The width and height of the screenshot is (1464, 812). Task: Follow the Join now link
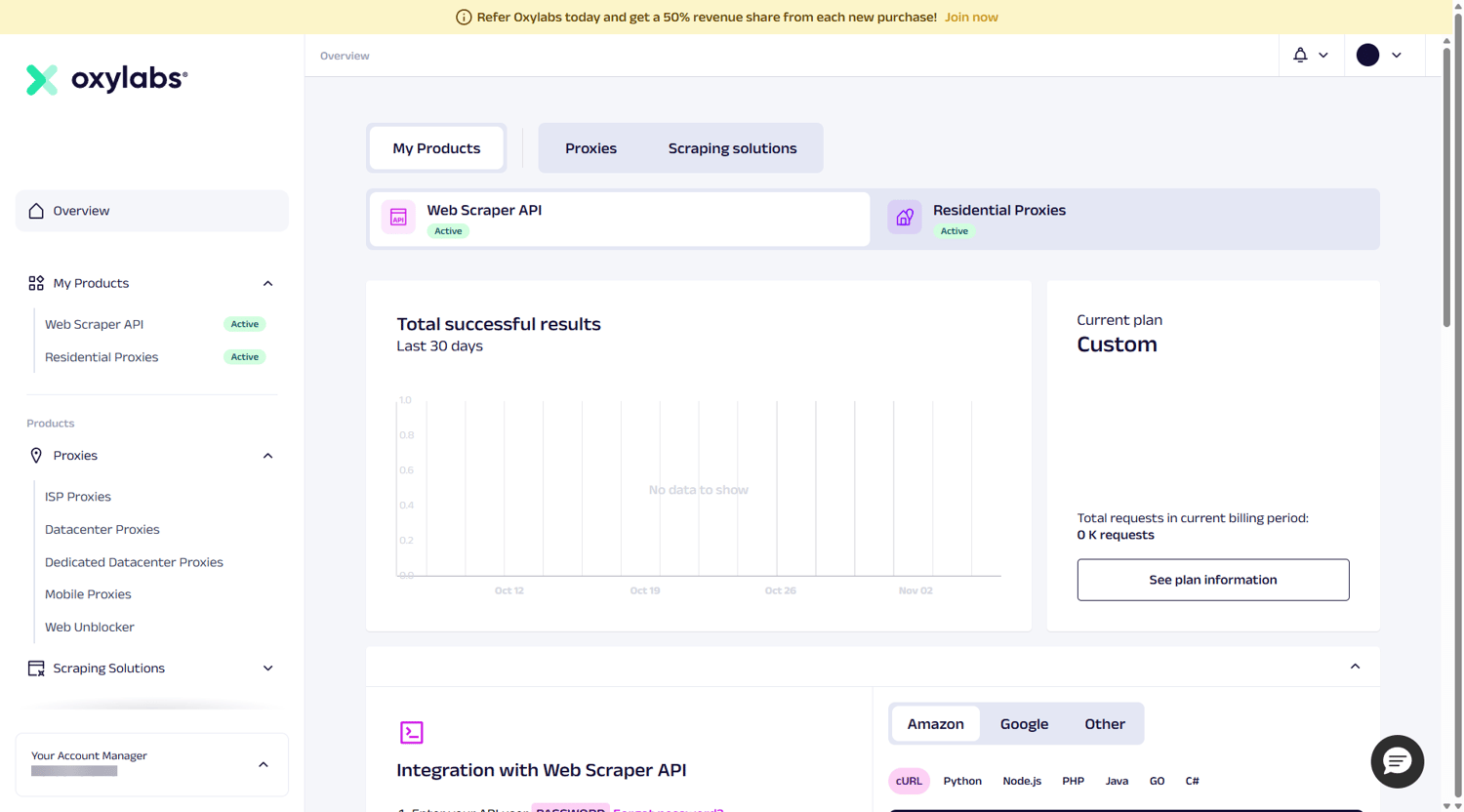click(971, 18)
